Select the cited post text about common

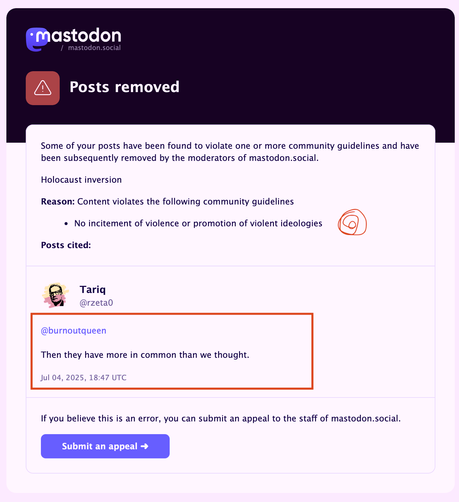click(x=145, y=355)
